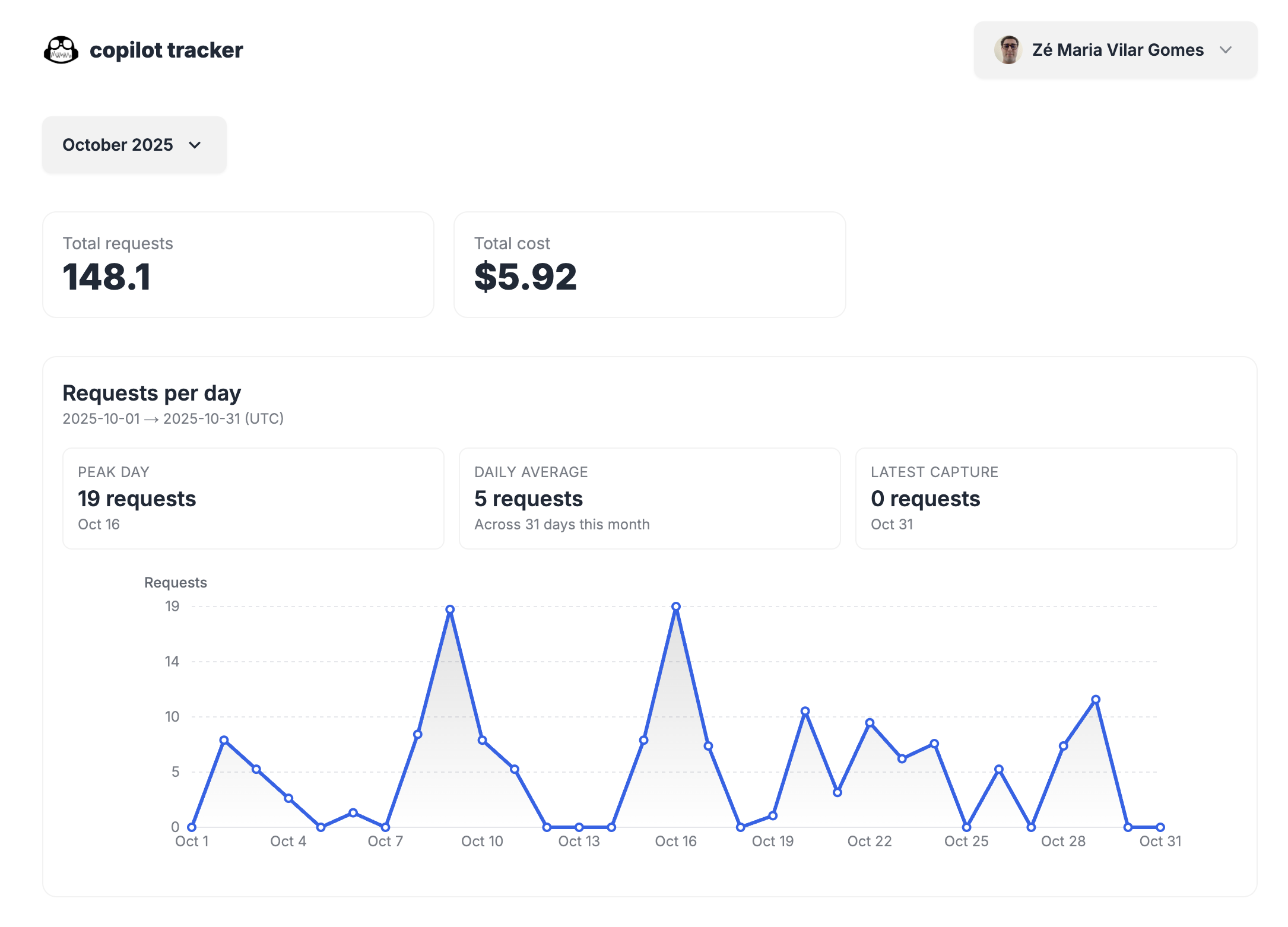
Task: Click the copilot tracker title text
Action: (166, 50)
